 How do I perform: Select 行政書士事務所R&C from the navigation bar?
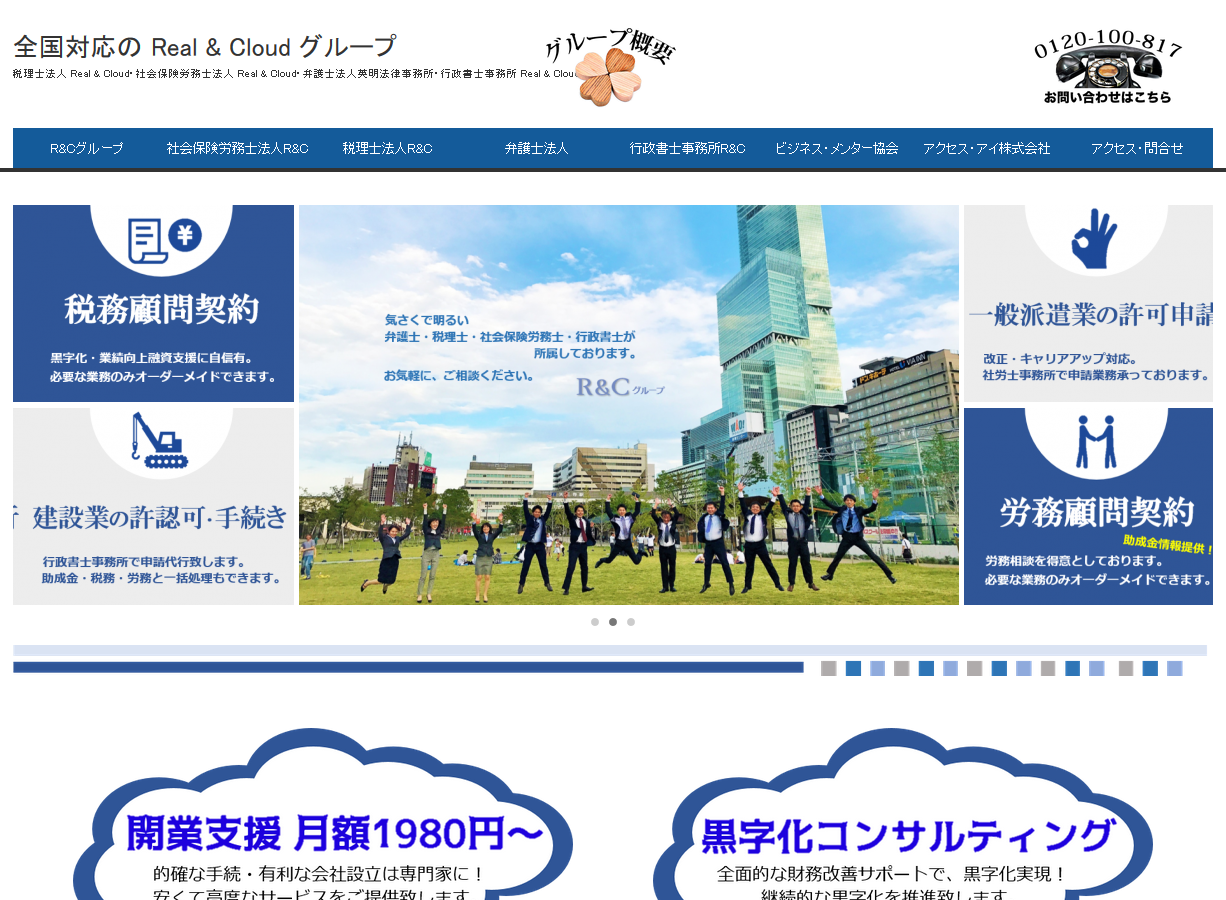[687, 148]
